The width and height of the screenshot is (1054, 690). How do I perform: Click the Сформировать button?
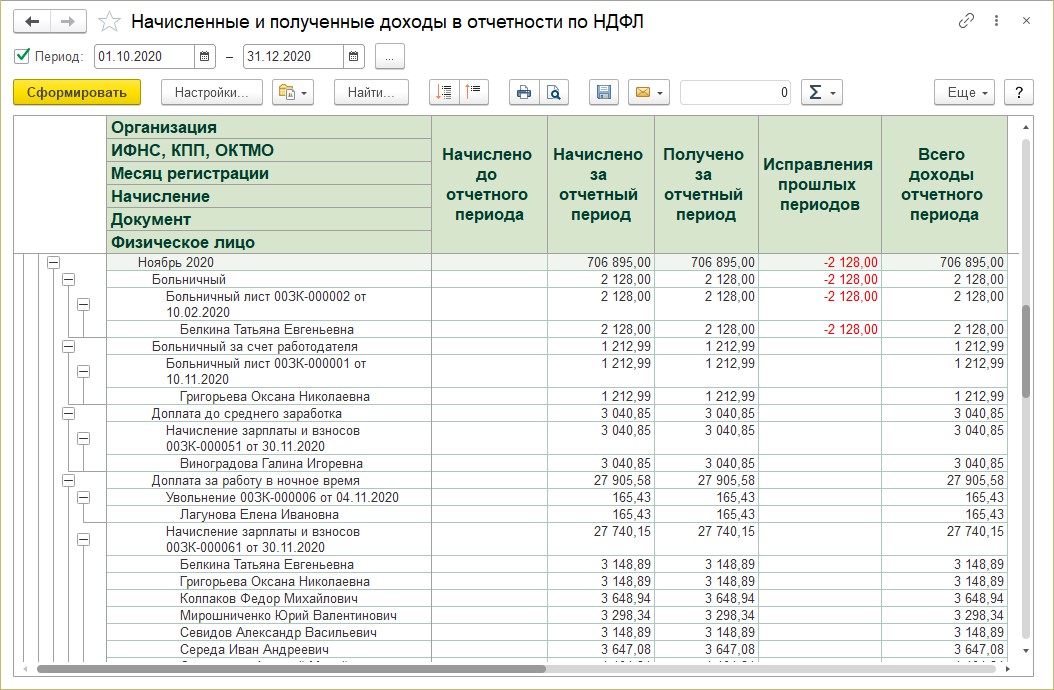[77, 92]
